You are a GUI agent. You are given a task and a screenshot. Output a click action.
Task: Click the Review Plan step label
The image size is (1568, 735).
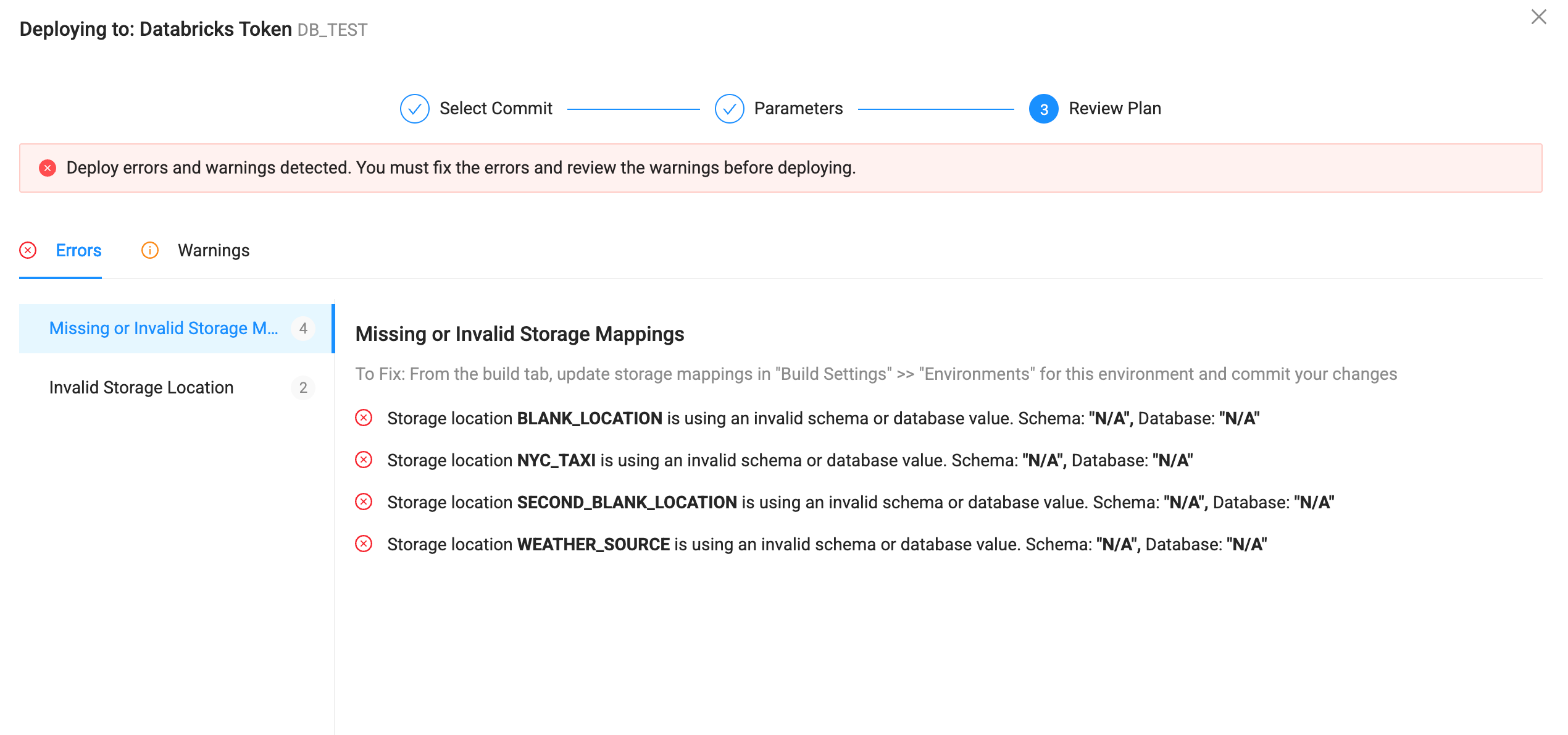(x=1115, y=109)
